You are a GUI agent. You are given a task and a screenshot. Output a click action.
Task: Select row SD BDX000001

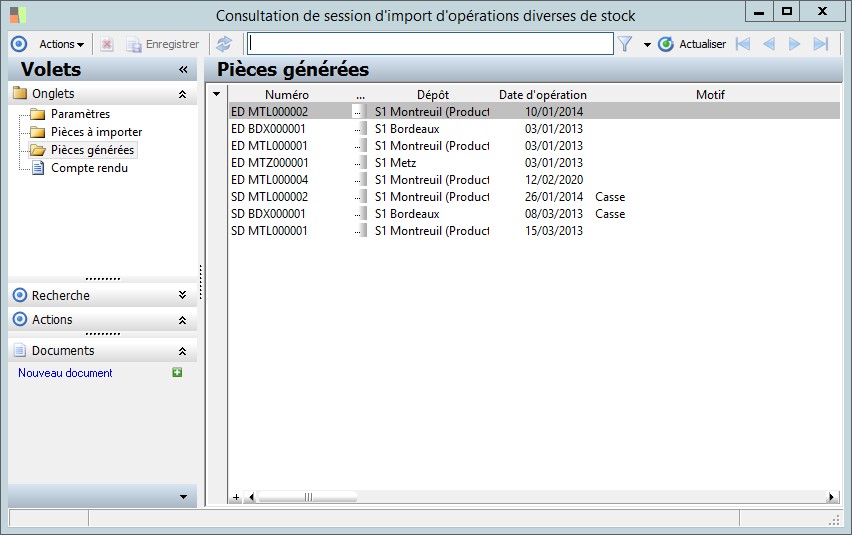click(x=534, y=213)
